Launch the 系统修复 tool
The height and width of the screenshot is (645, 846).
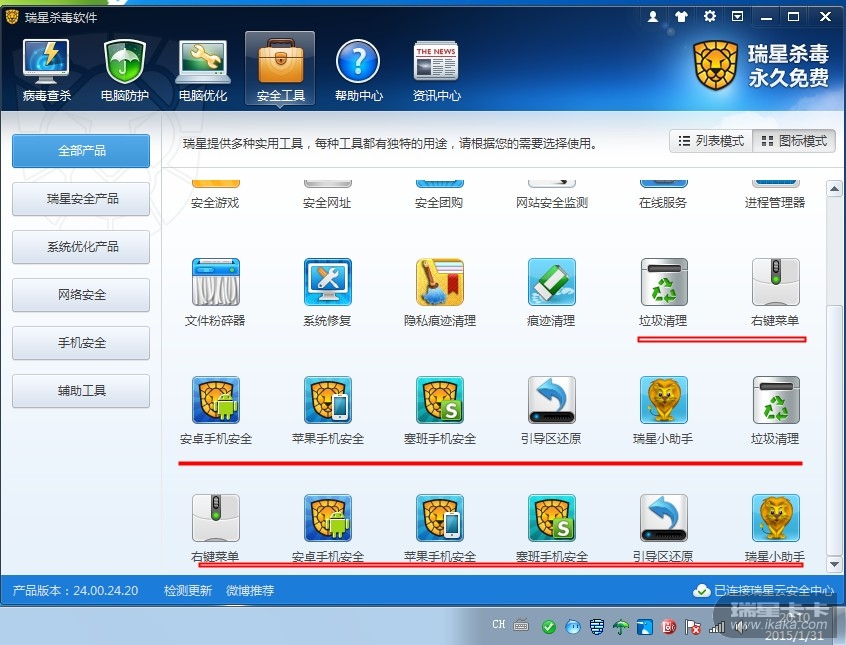click(328, 282)
